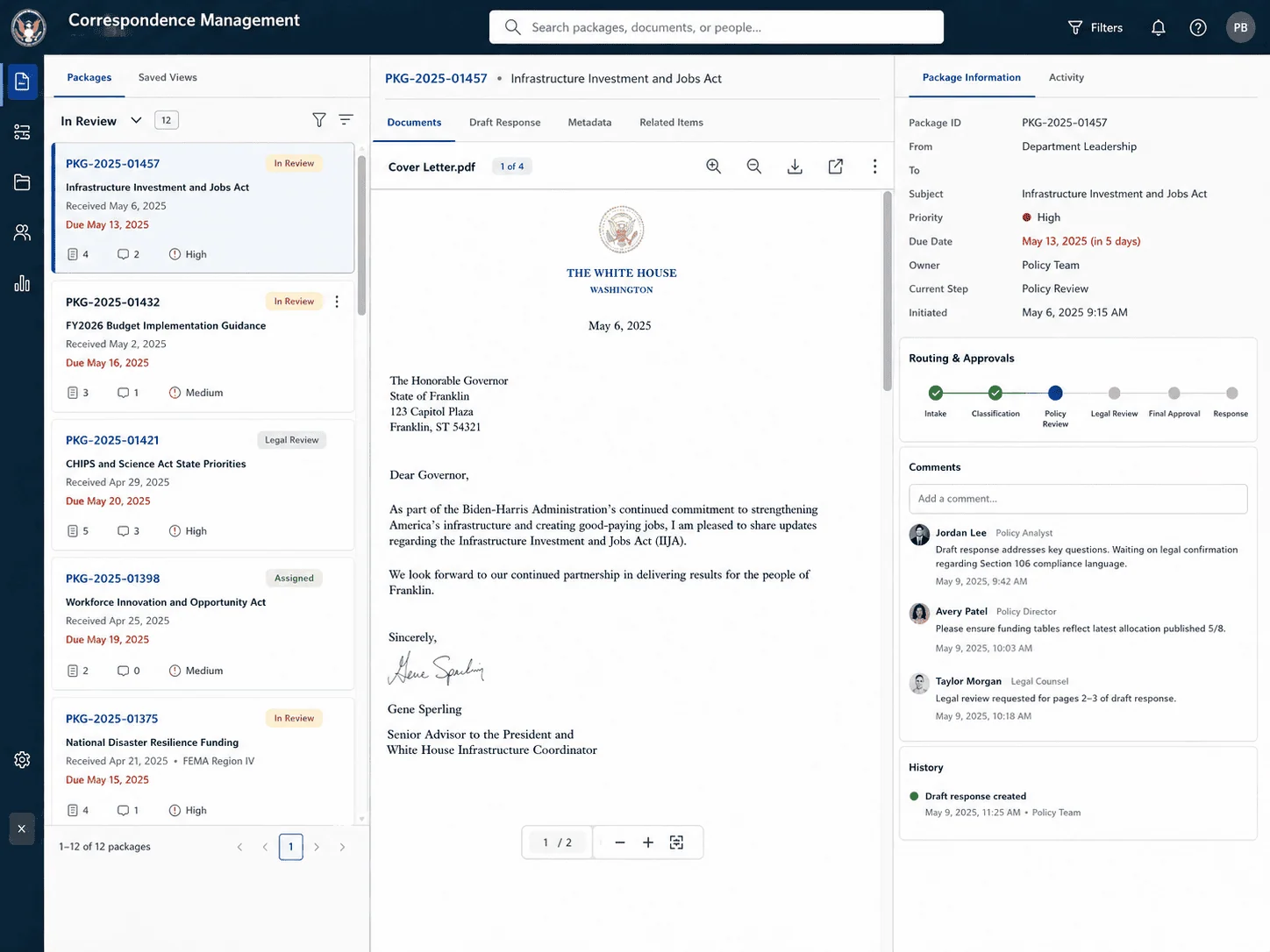Click the Policy Review routing step marker
The height and width of the screenshot is (952, 1270).
[x=1055, y=393]
